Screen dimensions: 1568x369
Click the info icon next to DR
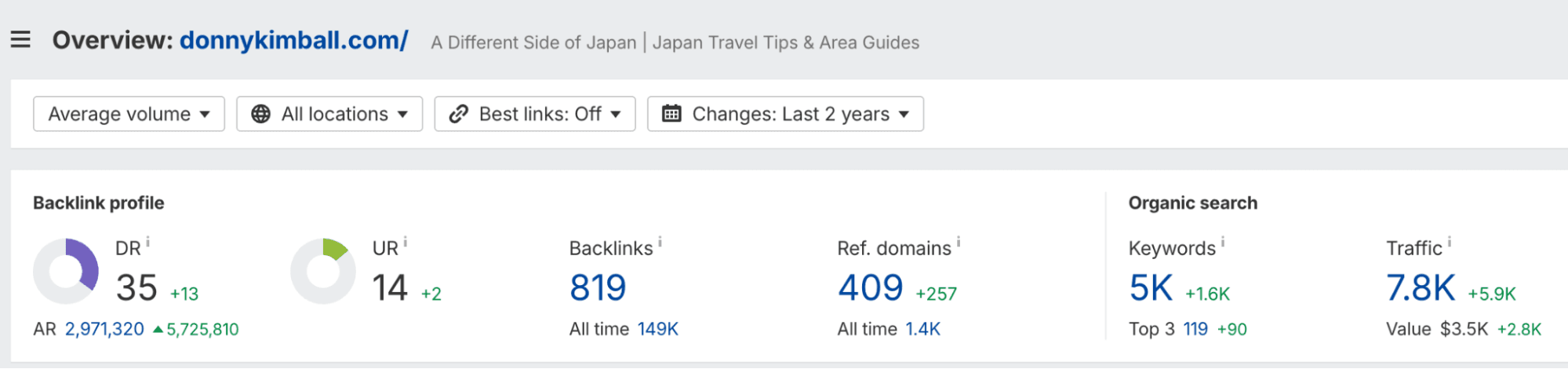point(147,243)
